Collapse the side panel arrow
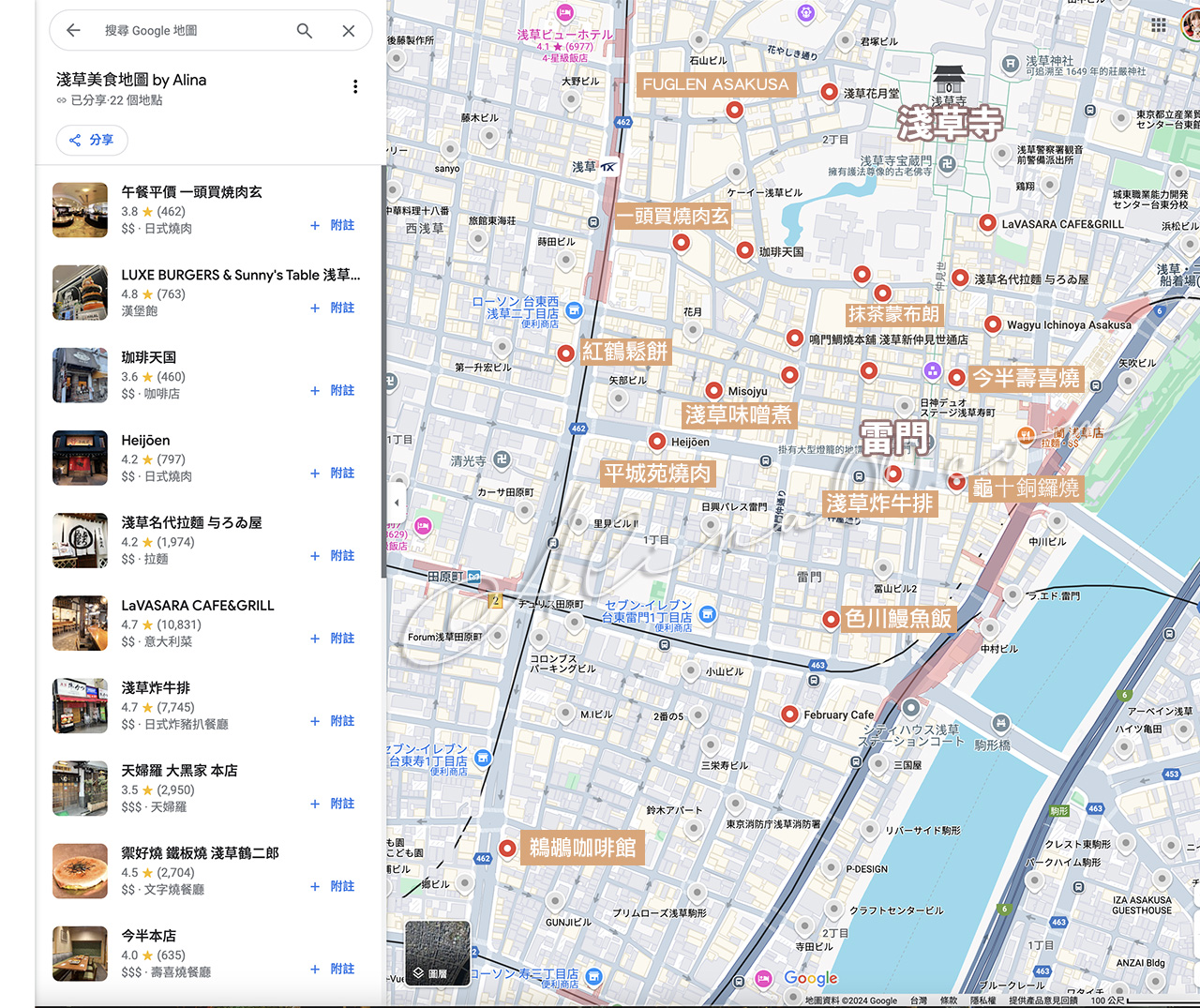1200x1008 pixels. pyautogui.click(x=397, y=503)
